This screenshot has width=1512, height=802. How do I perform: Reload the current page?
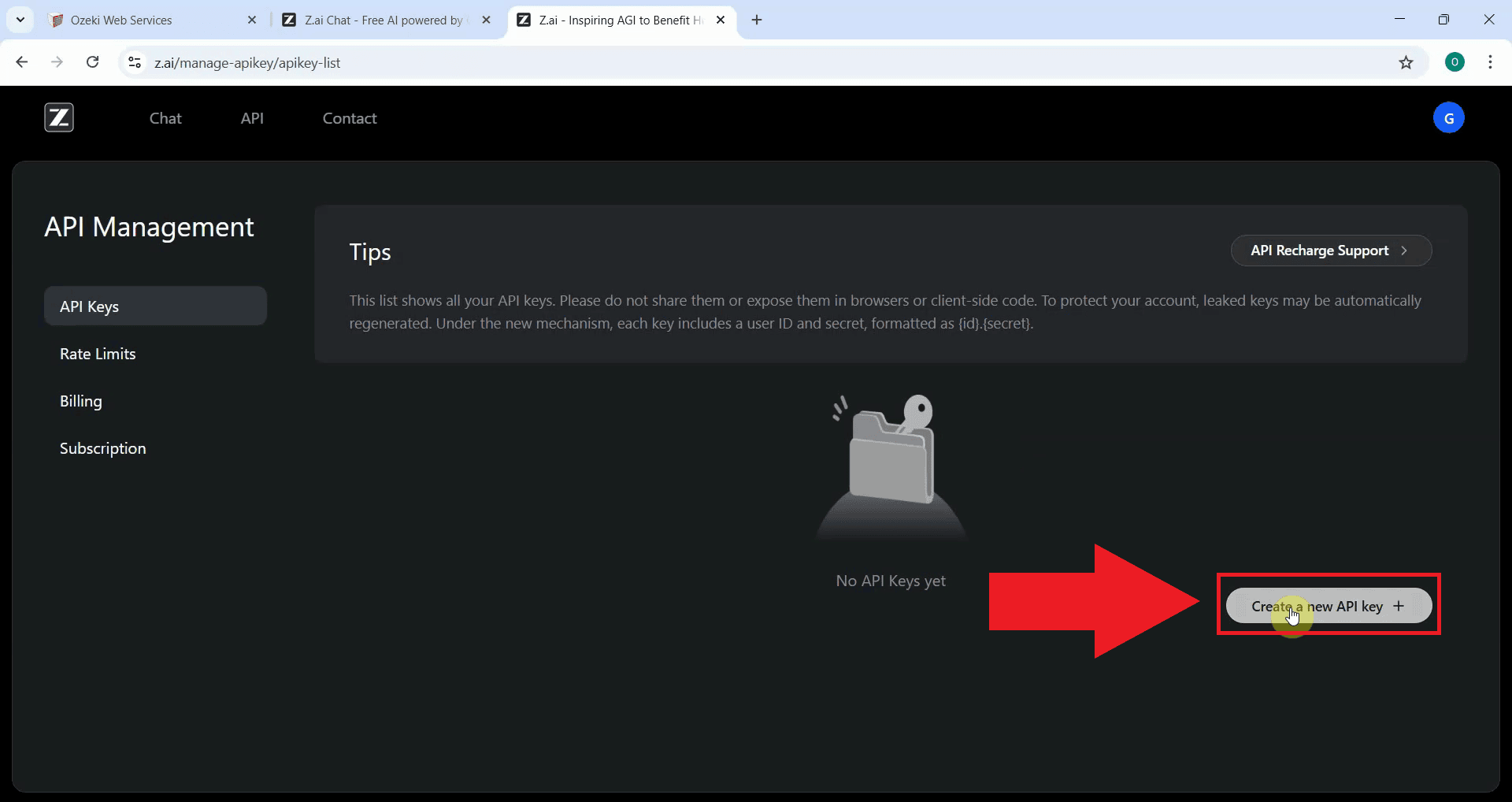tap(92, 62)
